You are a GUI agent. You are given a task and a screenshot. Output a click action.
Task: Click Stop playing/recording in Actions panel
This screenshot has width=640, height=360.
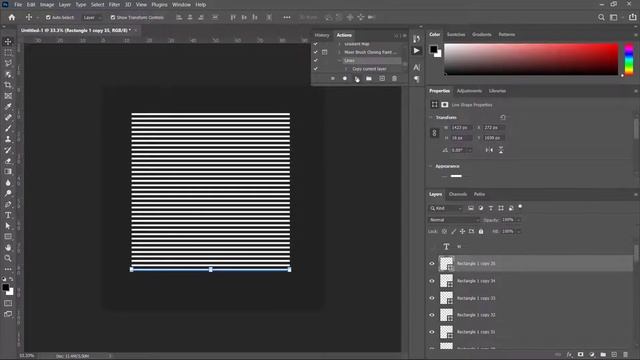tap(333, 78)
